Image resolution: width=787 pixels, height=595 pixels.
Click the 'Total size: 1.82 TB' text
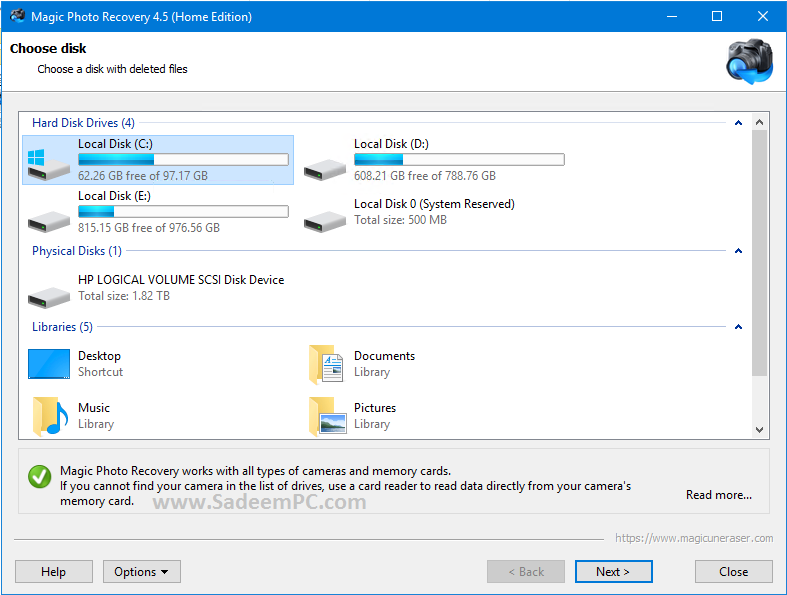124,296
